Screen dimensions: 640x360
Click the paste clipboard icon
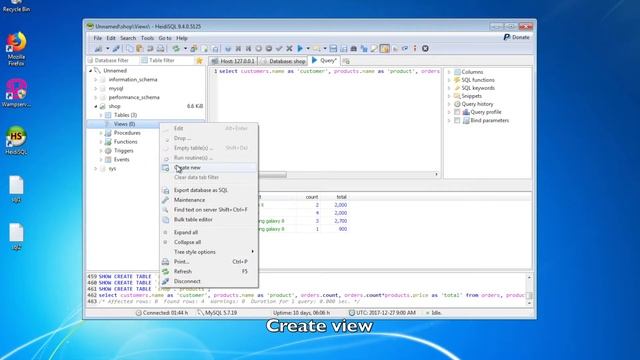(140, 49)
